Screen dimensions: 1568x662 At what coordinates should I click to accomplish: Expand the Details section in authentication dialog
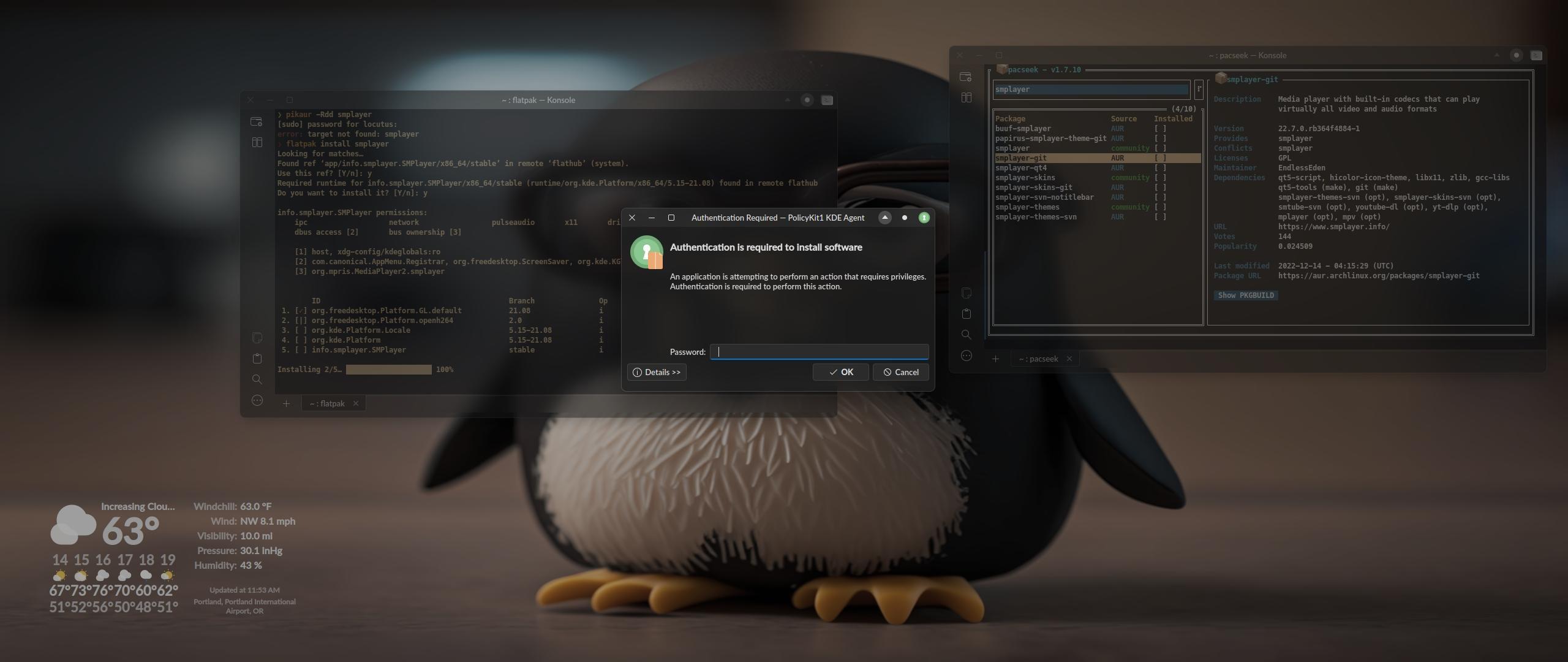657,372
